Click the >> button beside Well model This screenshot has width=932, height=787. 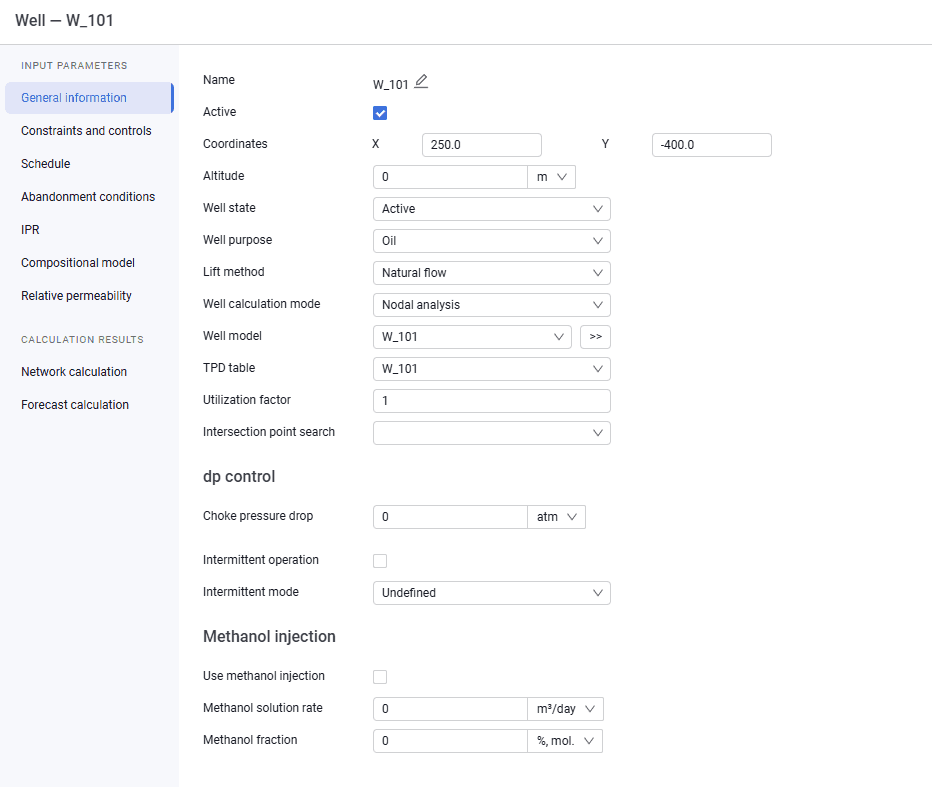pyautogui.click(x=595, y=337)
